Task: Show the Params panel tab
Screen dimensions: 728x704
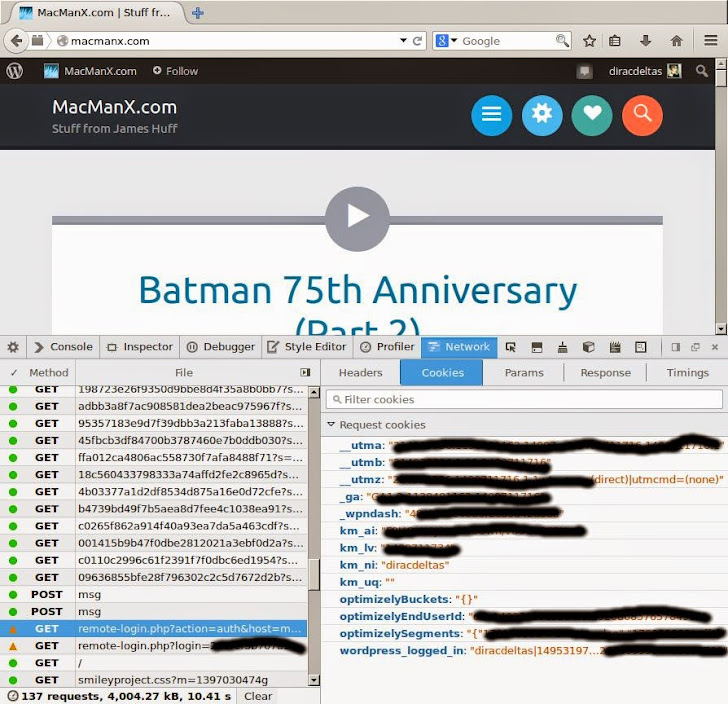Action: click(x=524, y=372)
